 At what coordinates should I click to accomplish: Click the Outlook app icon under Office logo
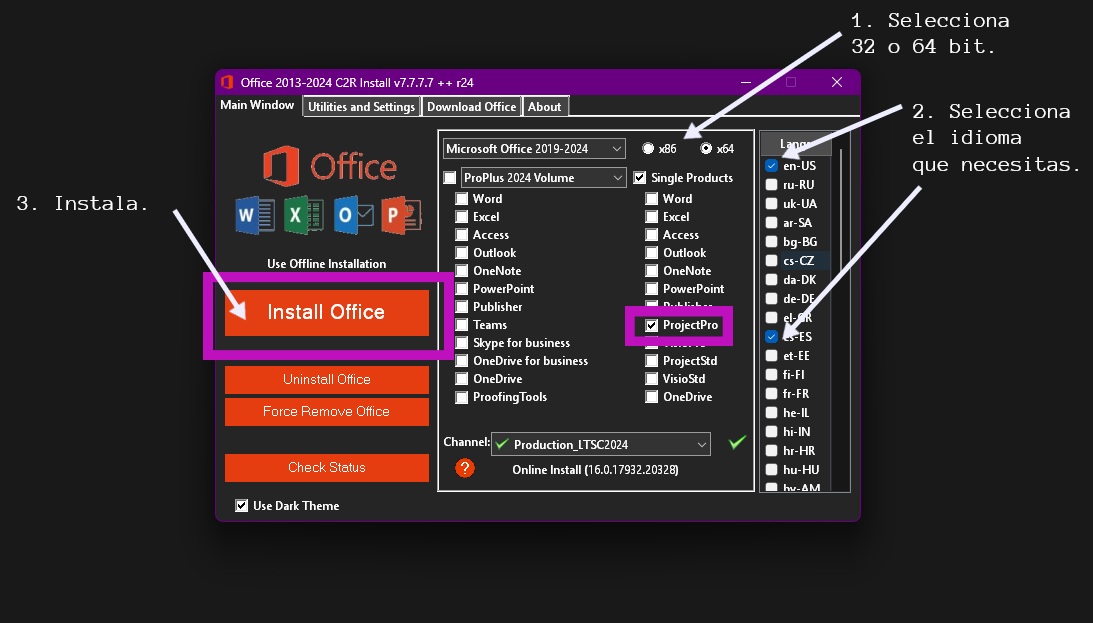pos(353,215)
